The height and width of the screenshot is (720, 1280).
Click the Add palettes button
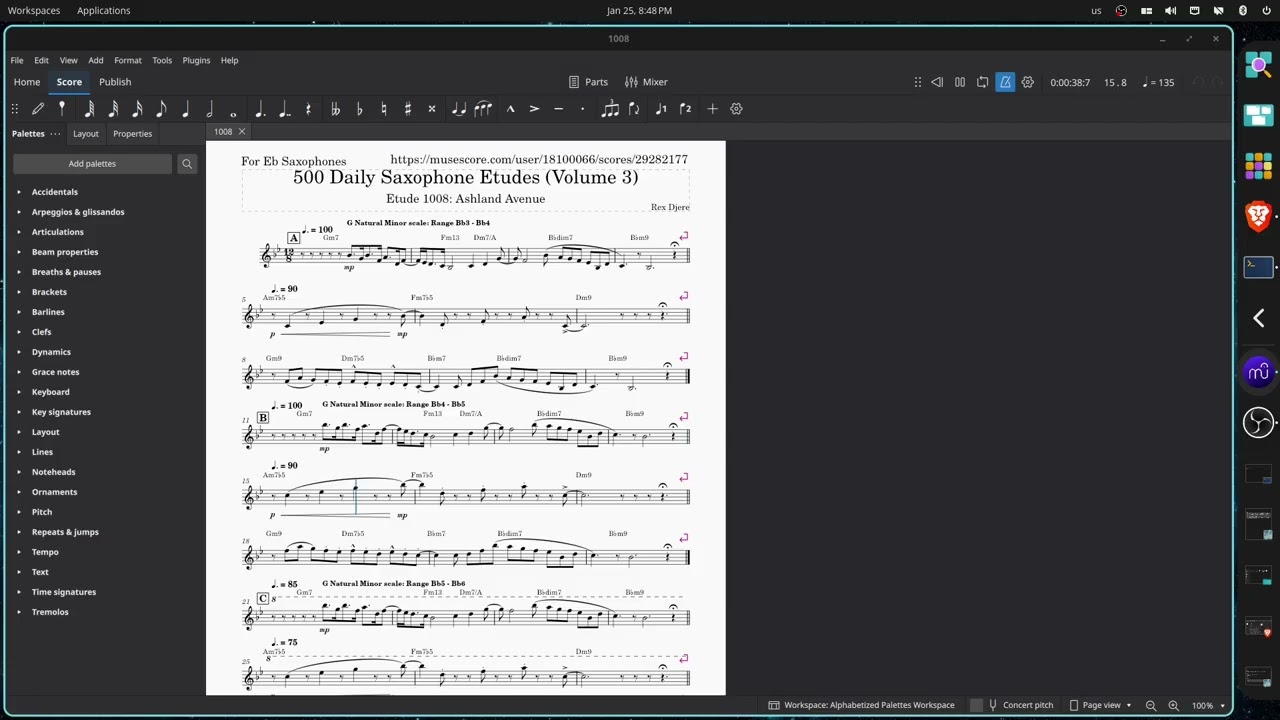[x=92, y=164]
